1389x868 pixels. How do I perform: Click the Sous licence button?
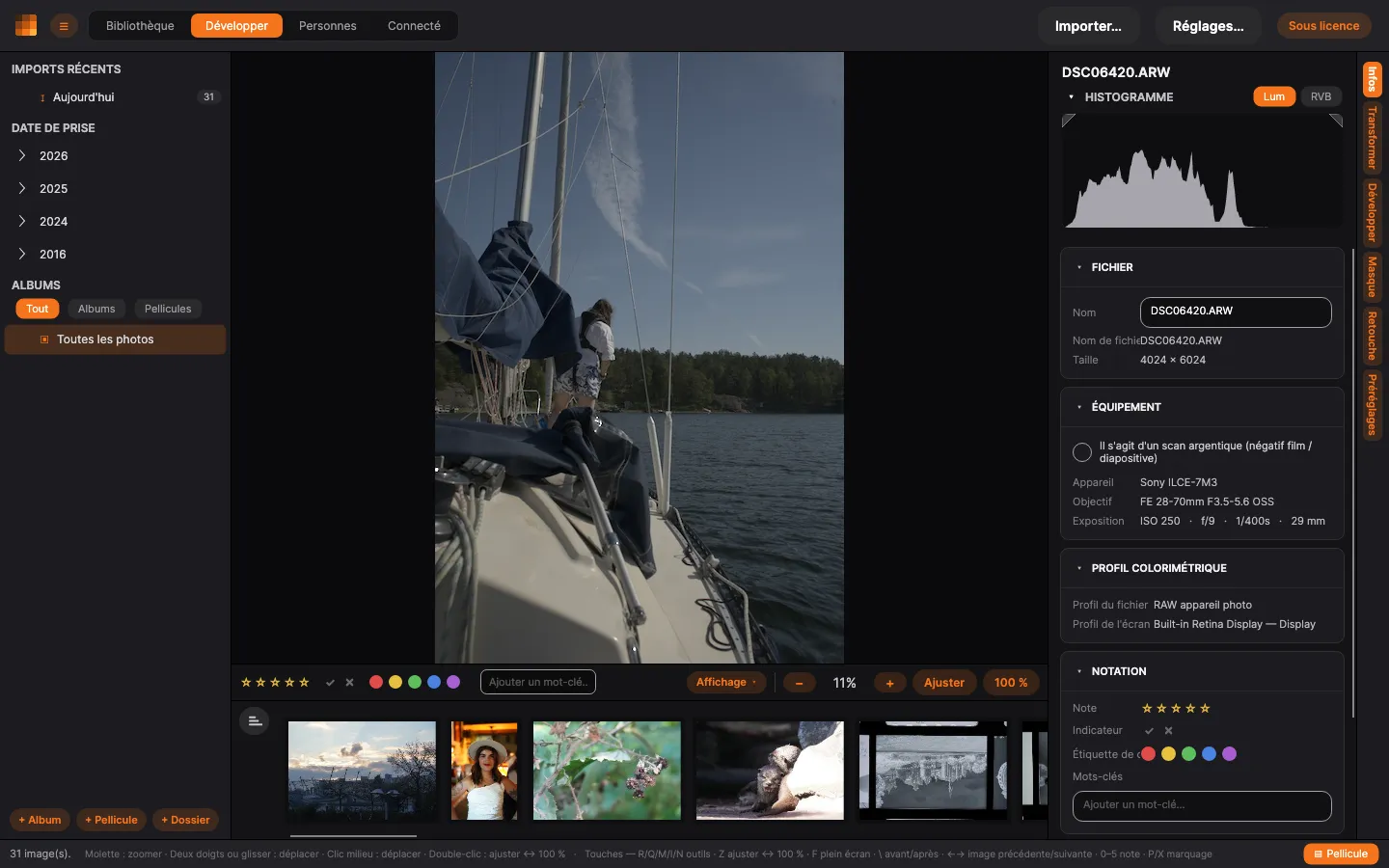[x=1323, y=26]
